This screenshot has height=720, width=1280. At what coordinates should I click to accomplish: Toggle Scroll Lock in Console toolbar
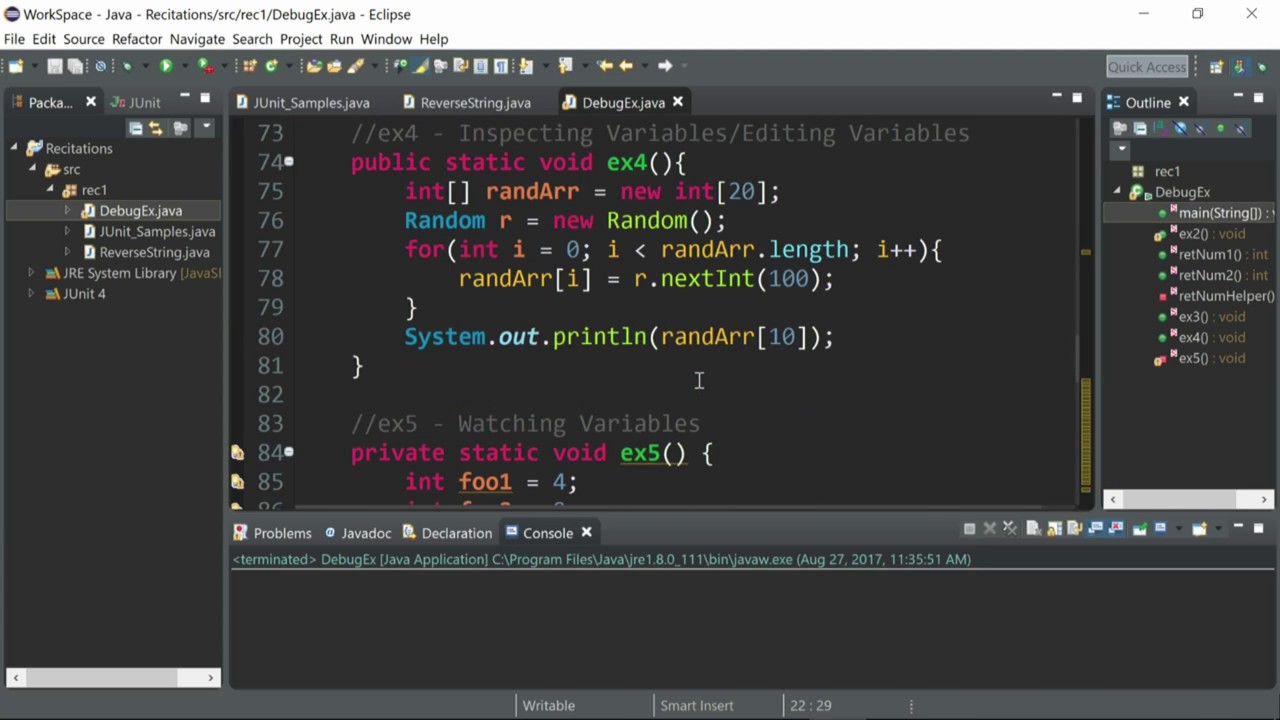(x=1054, y=528)
